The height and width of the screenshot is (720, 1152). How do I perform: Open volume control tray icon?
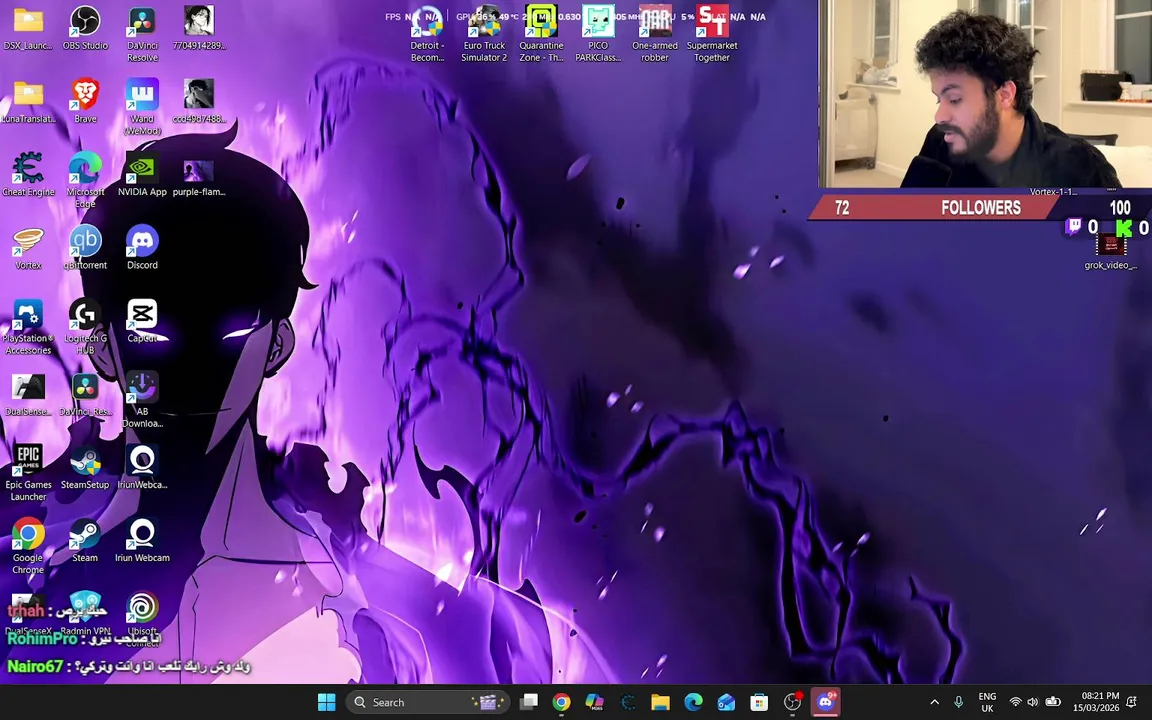tap(1033, 702)
